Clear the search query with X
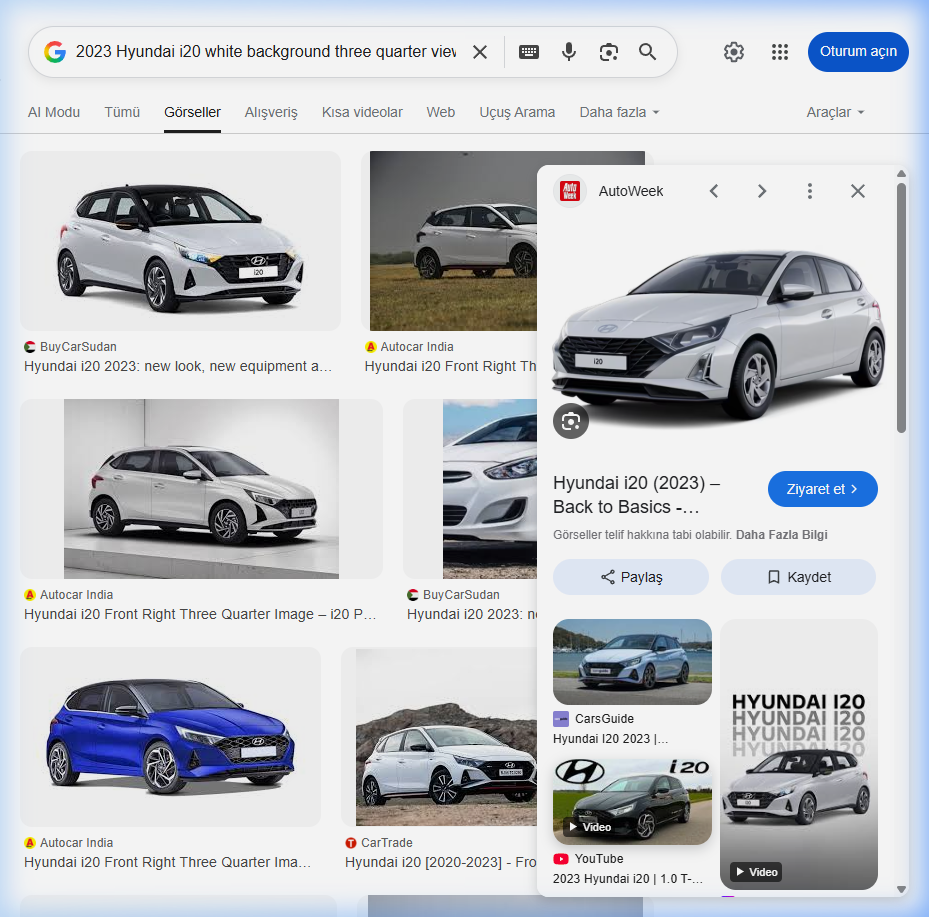929x917 pixels. point(480,52)
